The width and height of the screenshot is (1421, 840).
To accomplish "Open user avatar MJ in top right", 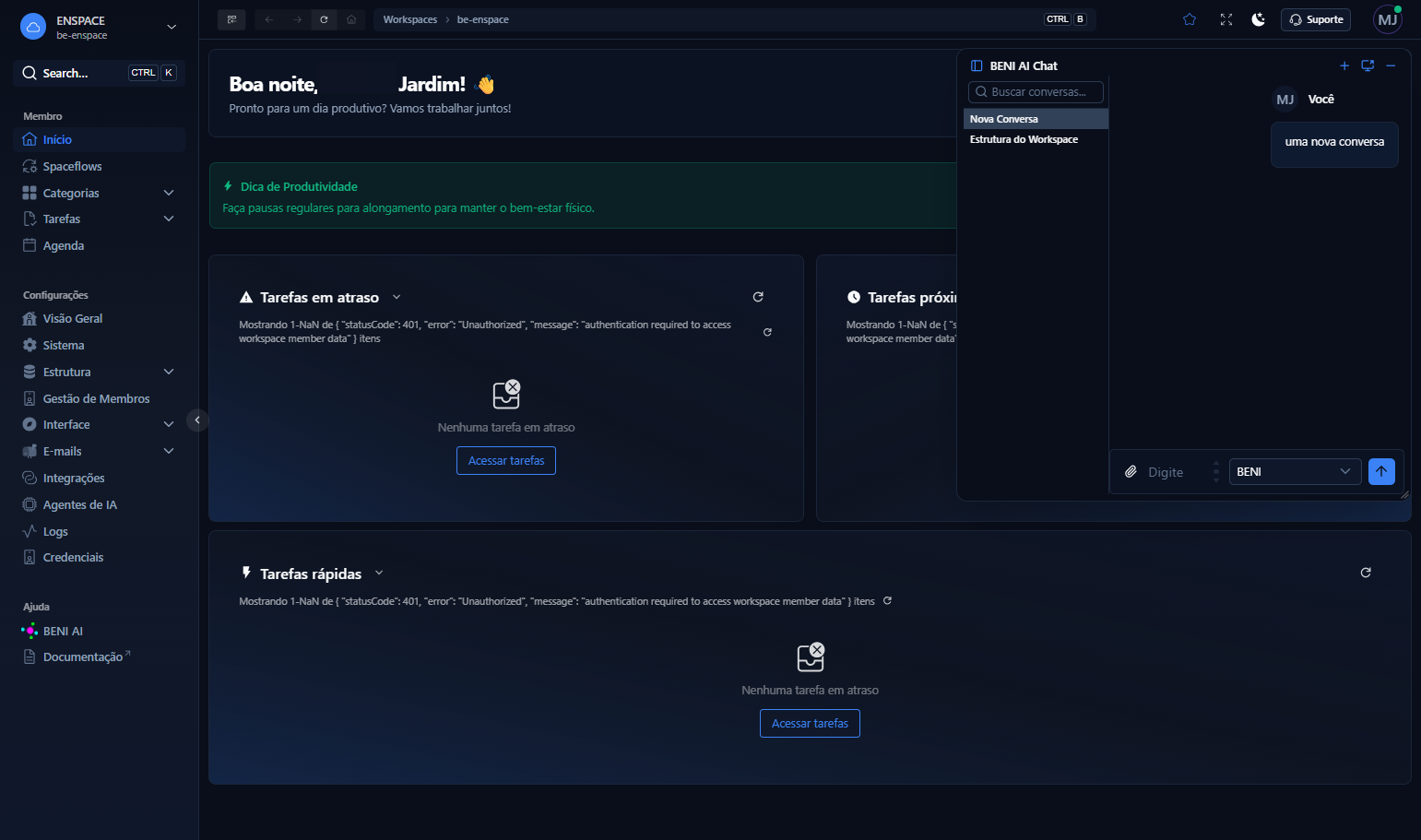I will (1388, 19).
